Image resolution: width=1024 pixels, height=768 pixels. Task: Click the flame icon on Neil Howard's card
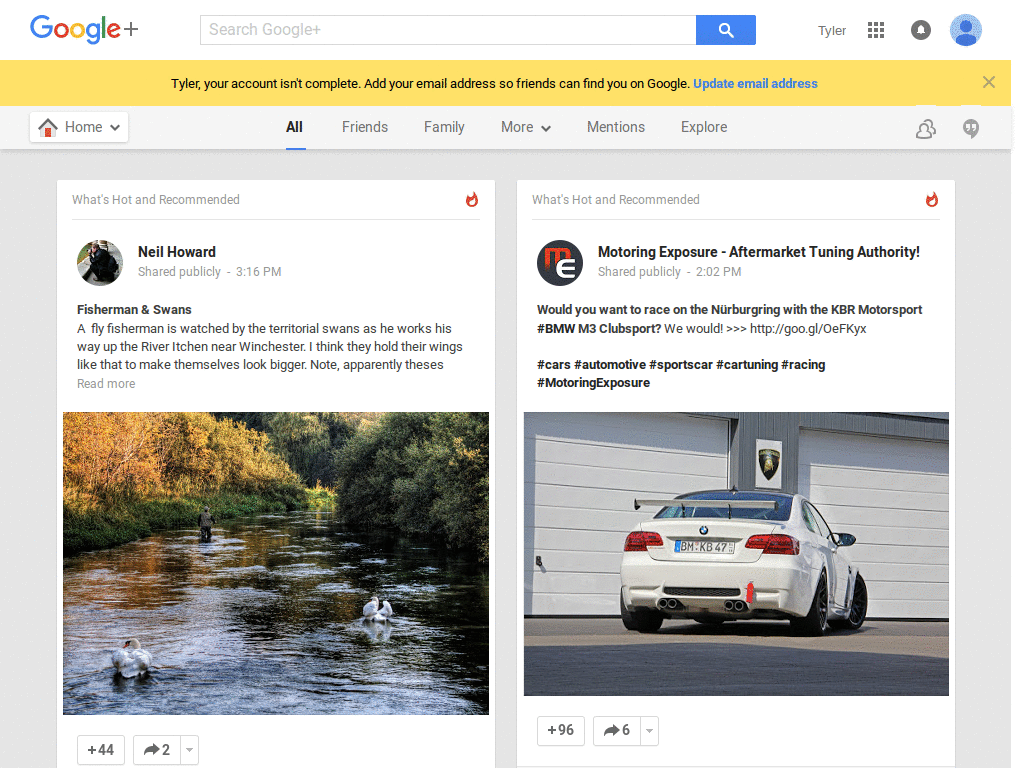point(472,200)
